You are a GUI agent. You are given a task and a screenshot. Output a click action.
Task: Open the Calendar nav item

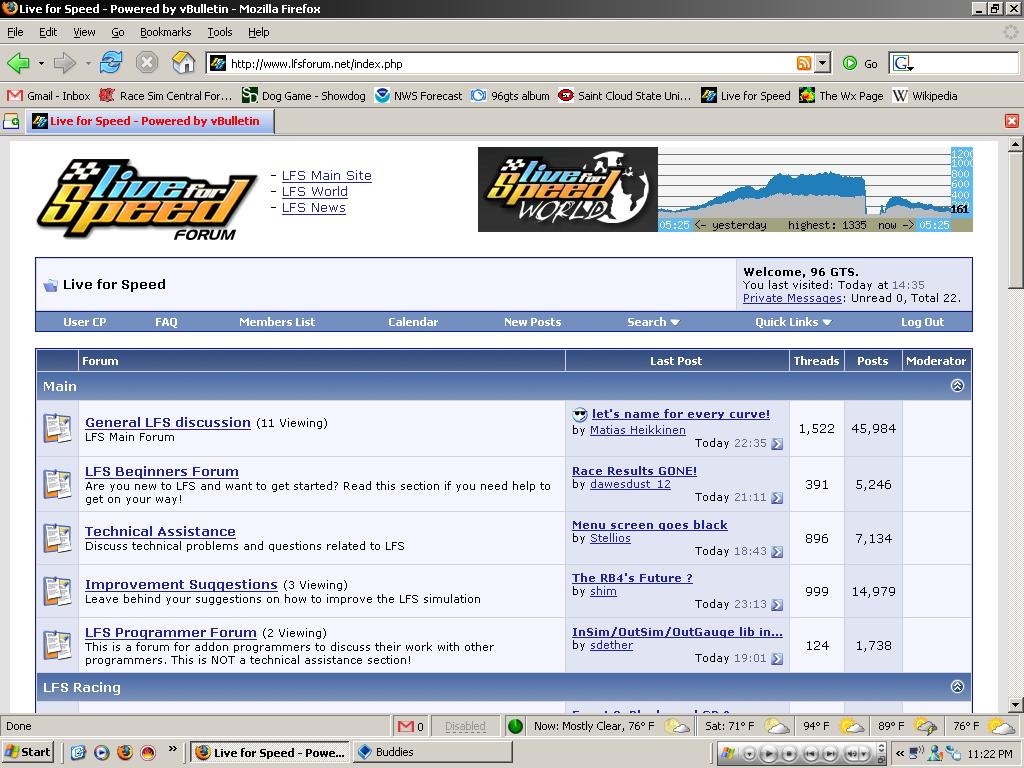[413, 322]
